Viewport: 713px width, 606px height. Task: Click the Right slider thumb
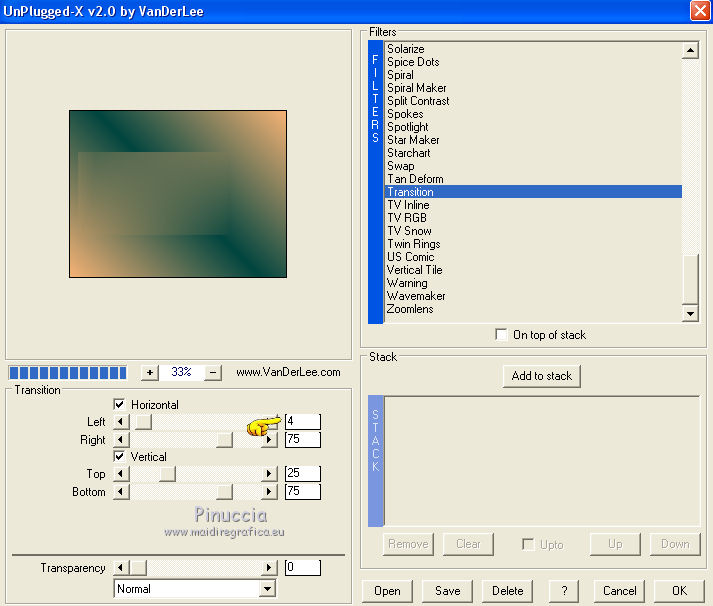click(x=224, y=440)
